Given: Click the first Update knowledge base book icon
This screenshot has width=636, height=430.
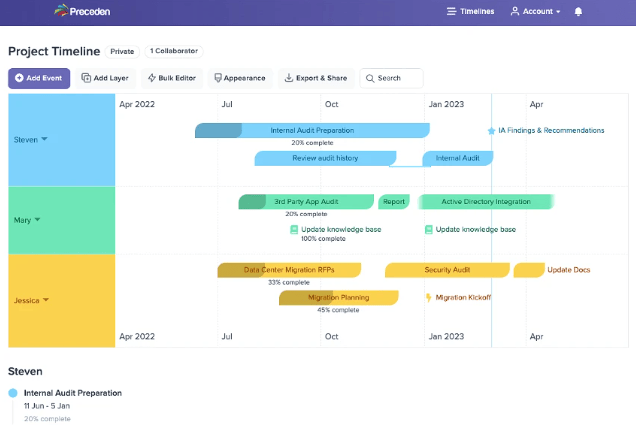Looking at the screenshot, I should coord(294,229).
